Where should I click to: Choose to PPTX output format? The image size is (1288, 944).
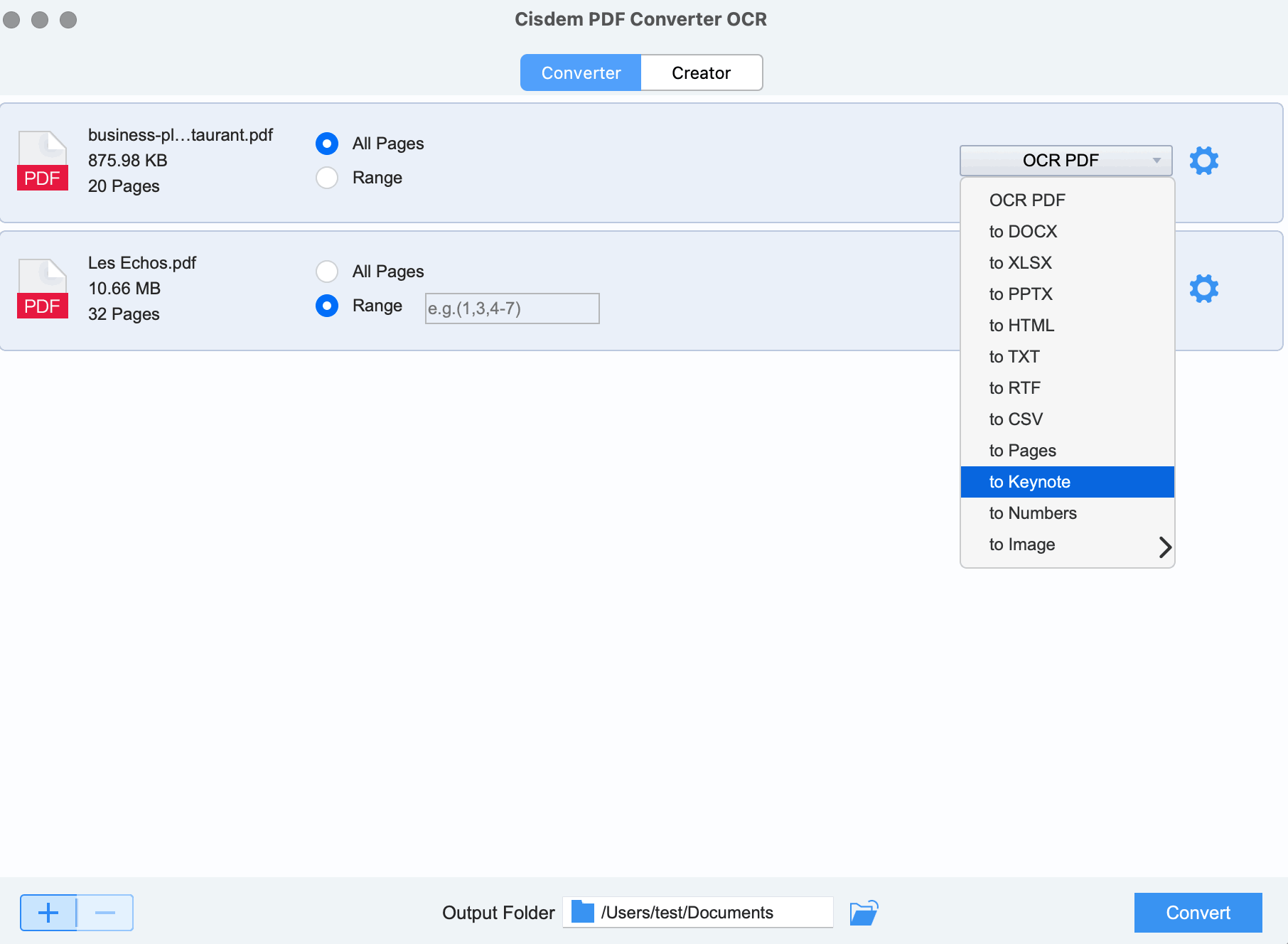tap(1067, 294)
